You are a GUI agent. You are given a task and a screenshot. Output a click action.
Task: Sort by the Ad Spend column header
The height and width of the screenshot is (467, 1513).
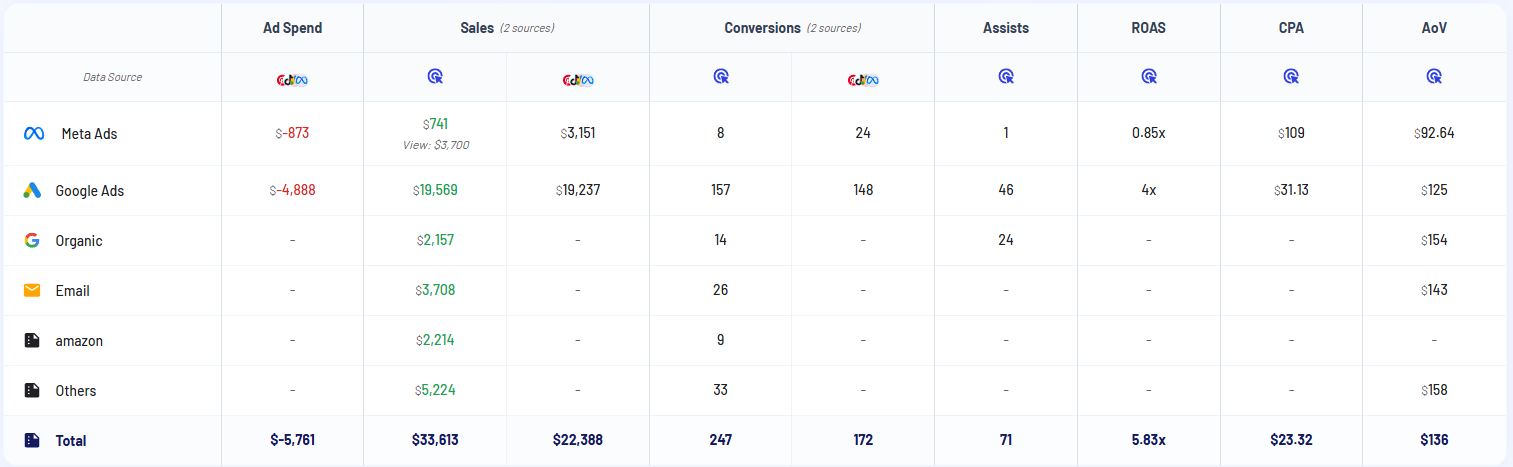point(292,28)
